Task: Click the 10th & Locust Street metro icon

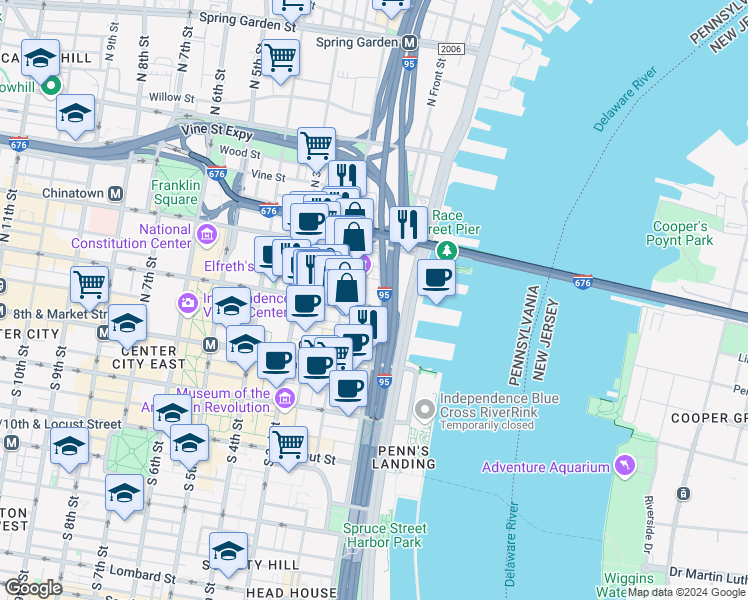Action: 11,443
